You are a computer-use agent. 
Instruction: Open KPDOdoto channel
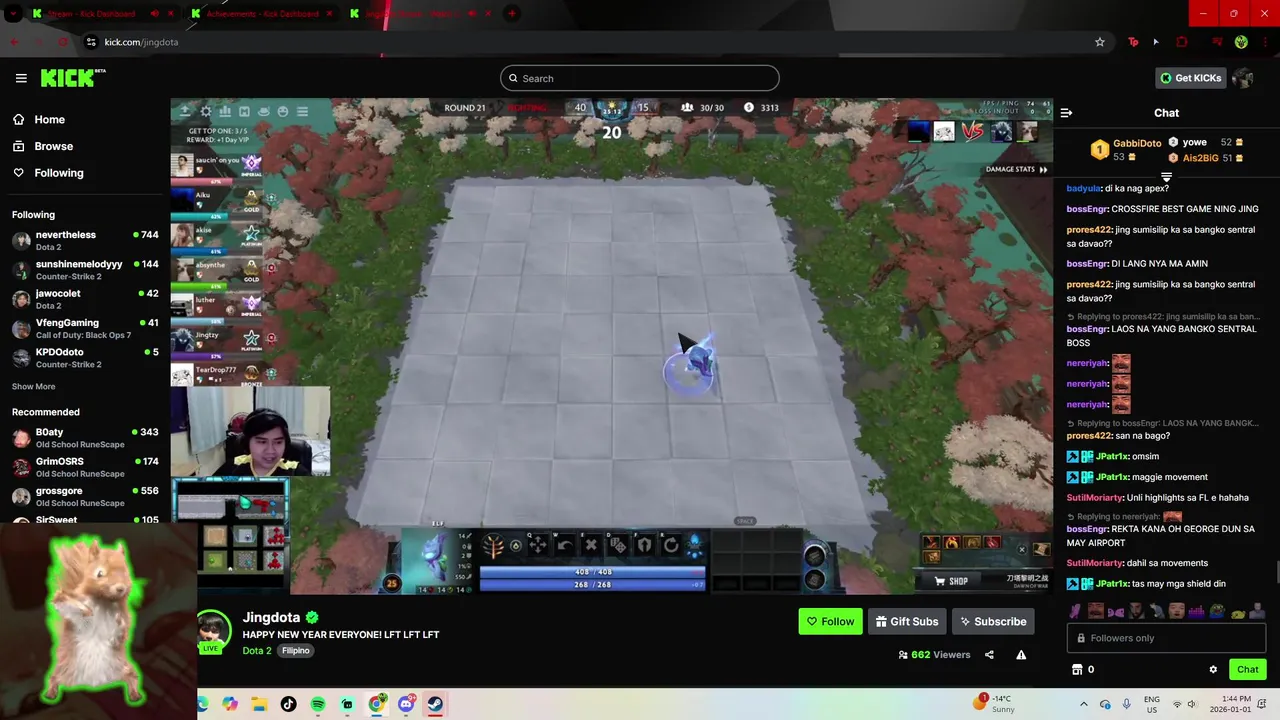(x=84, y=358)
